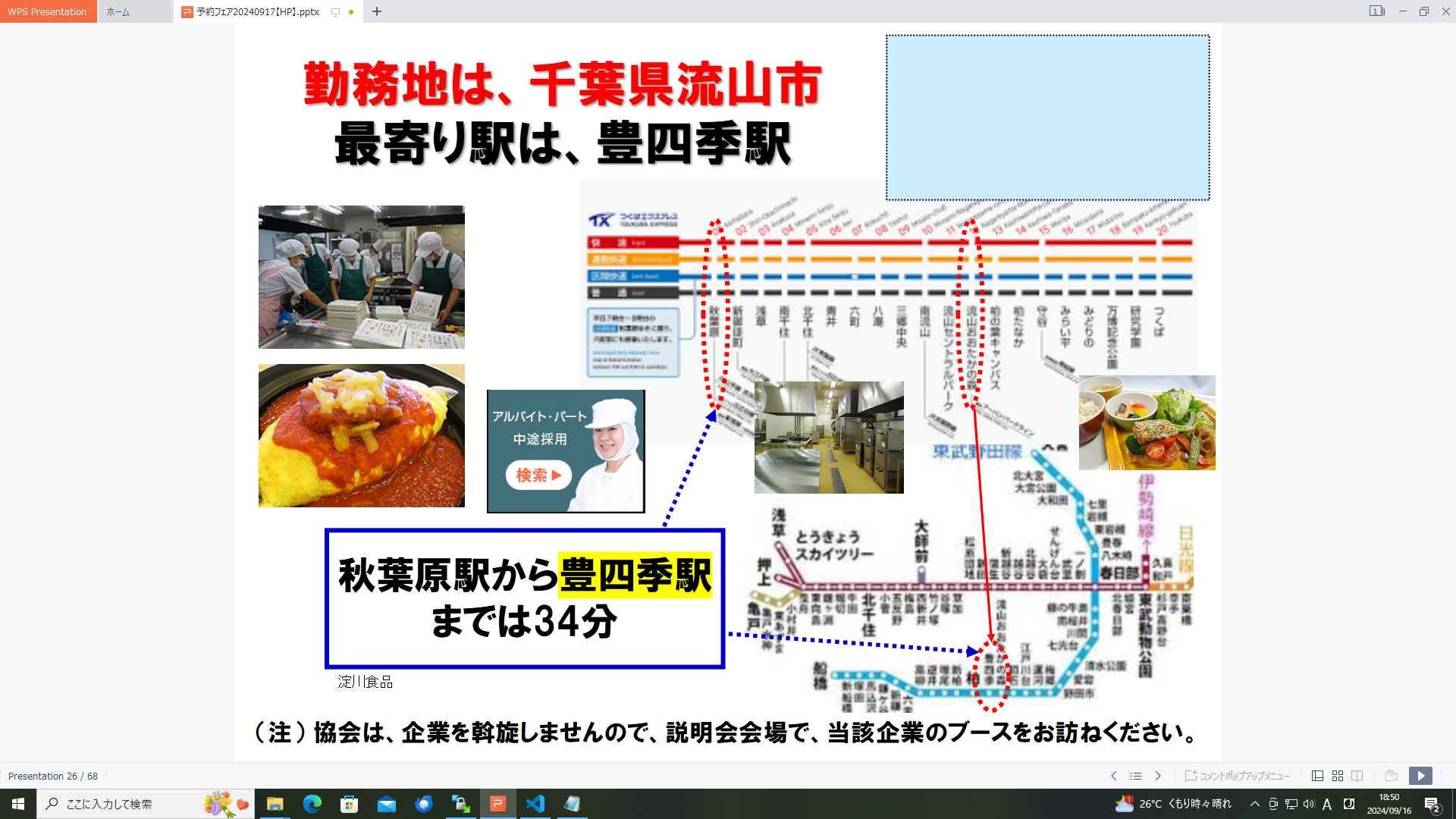The width and height of the screenshot is (1456, 819).
Task: Open the slide list menu icon
Action: 1136,776
